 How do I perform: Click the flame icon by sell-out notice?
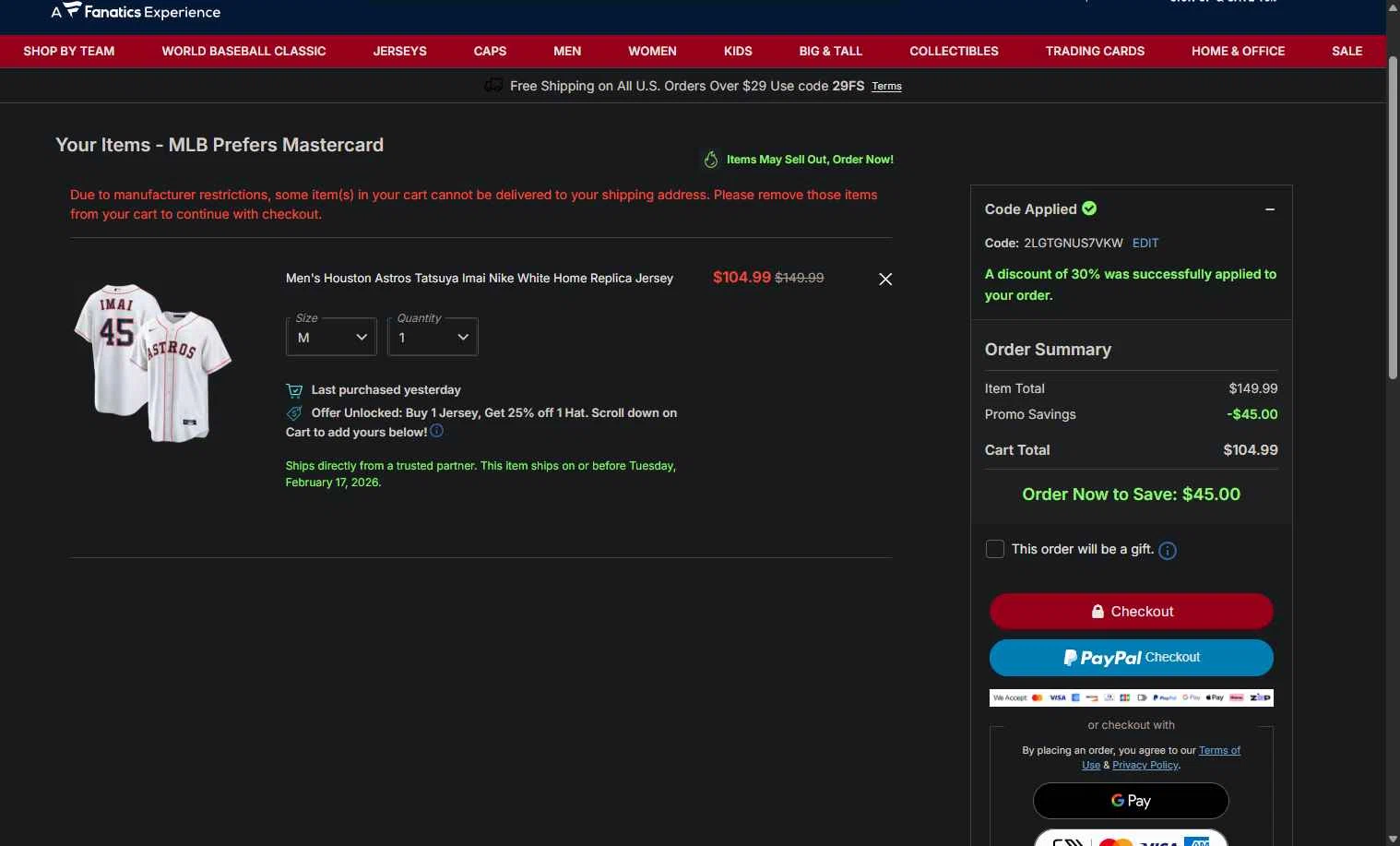click(x=711, y=160)
